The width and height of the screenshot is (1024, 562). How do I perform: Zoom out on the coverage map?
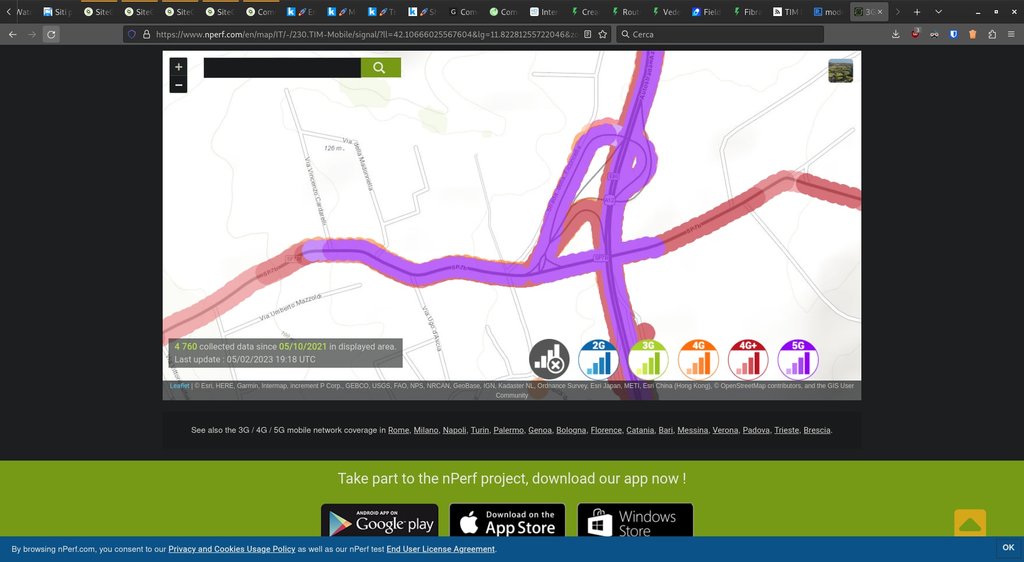[179, 85]
